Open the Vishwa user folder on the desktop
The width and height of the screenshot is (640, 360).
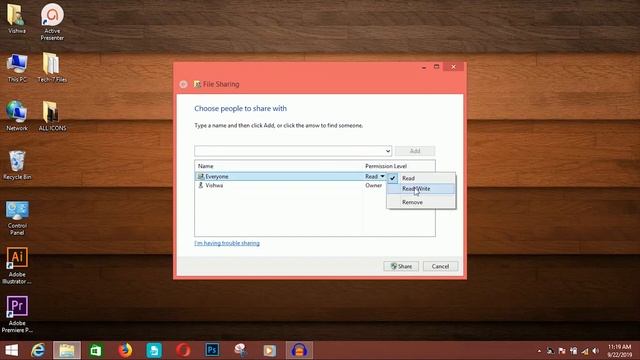tap(16, 19)
